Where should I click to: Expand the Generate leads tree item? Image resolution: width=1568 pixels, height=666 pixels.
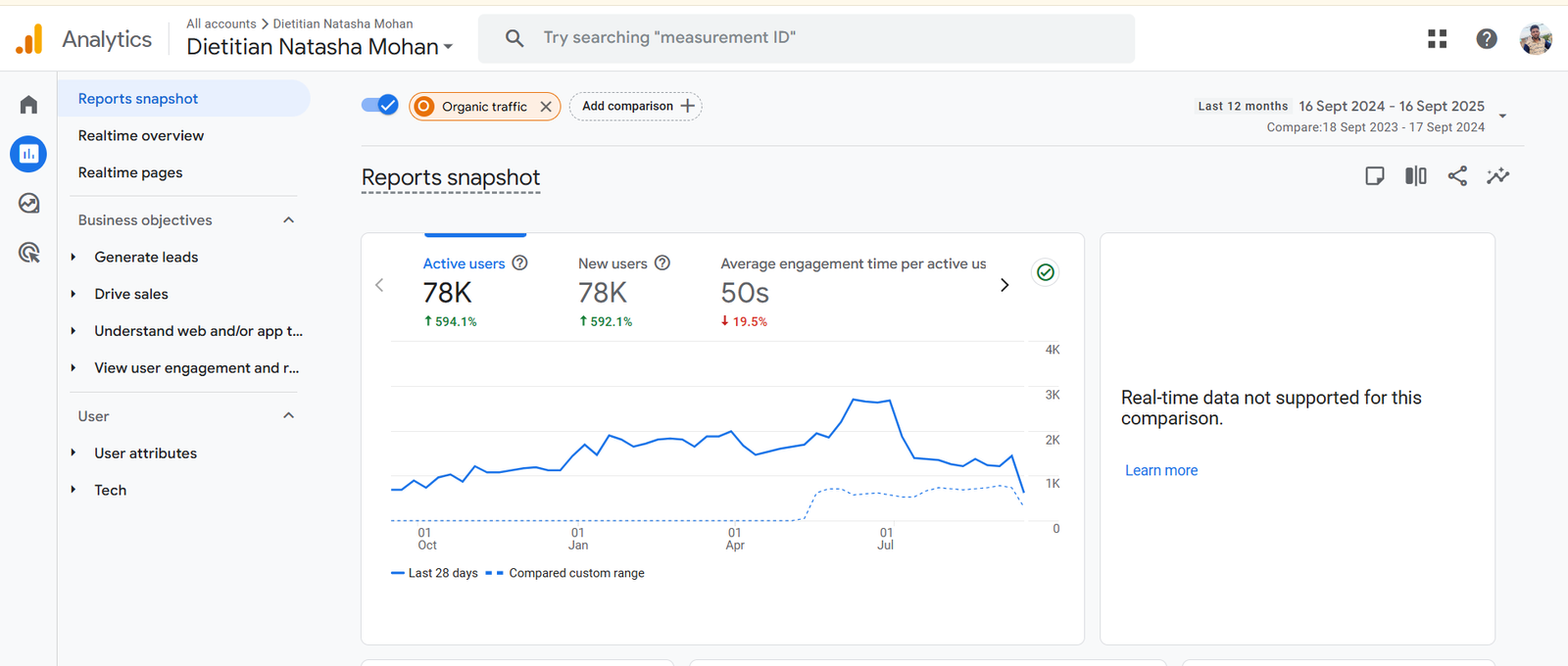[x=73, y=258]
